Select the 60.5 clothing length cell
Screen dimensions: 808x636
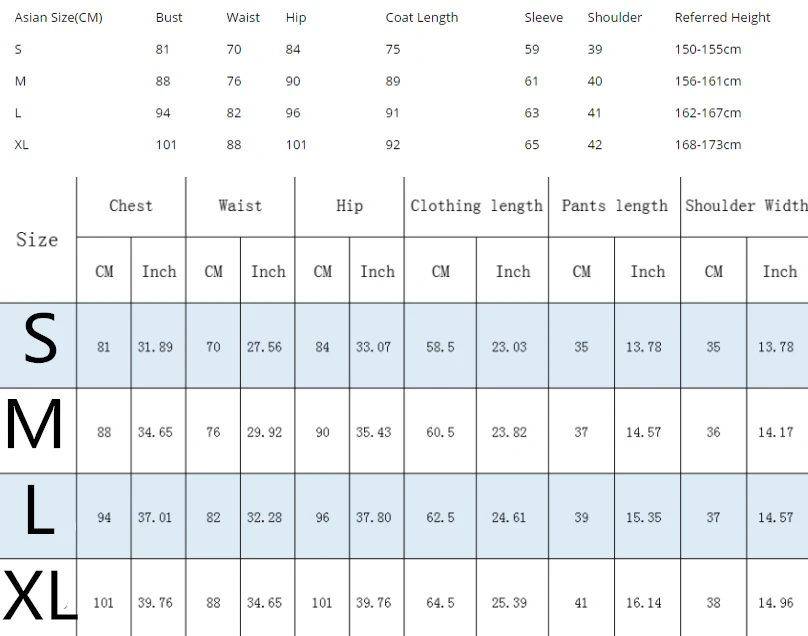pos(440,431)
